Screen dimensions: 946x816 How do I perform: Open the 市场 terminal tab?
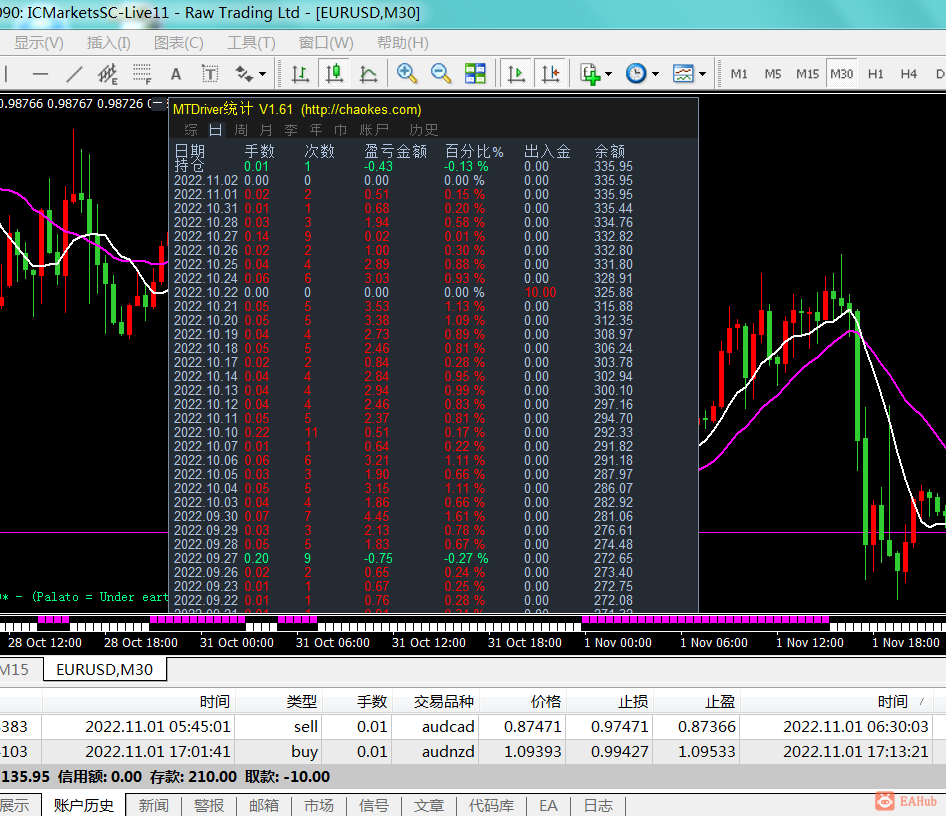click(319, 805)
